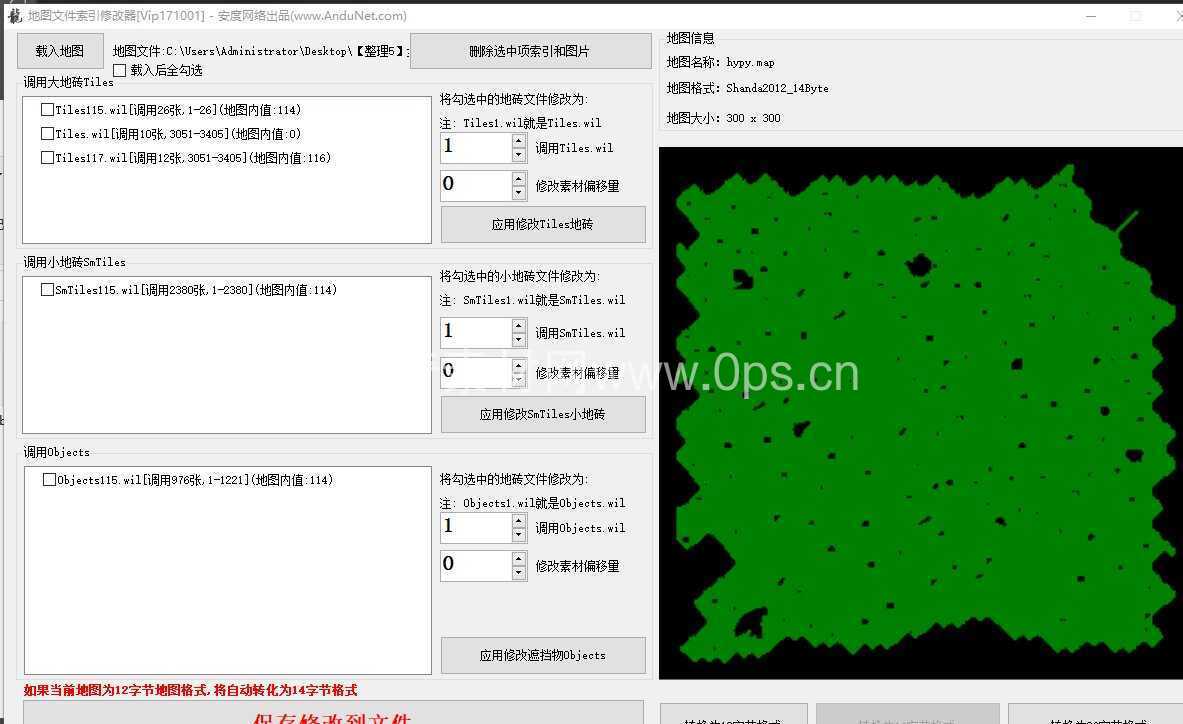The height and width of the screenshot is (724, 1183).
Task: Click the 调用Tiles.wil number input field
Action: (x=475, y=147)
